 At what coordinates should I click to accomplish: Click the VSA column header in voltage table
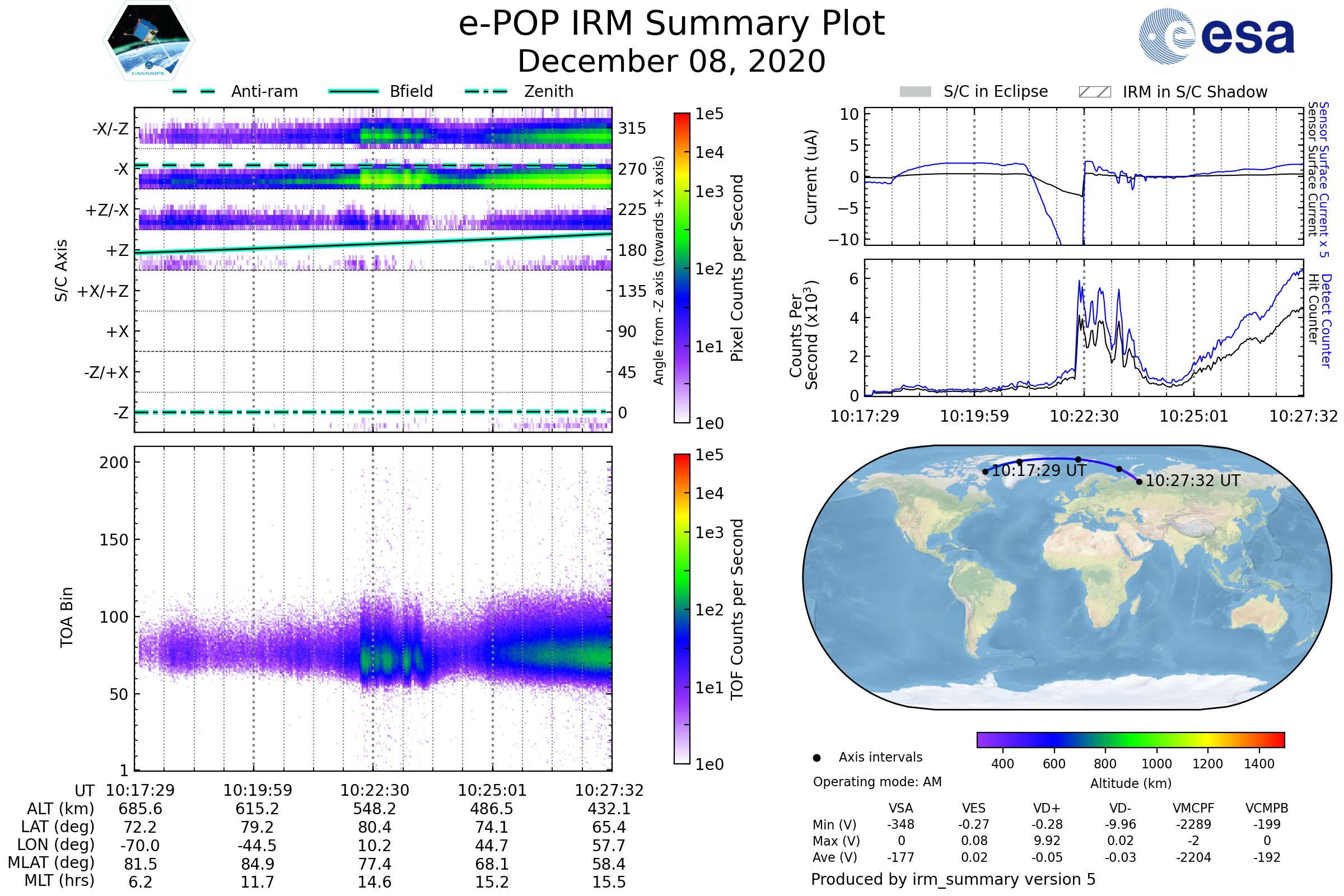pos(900,808)
